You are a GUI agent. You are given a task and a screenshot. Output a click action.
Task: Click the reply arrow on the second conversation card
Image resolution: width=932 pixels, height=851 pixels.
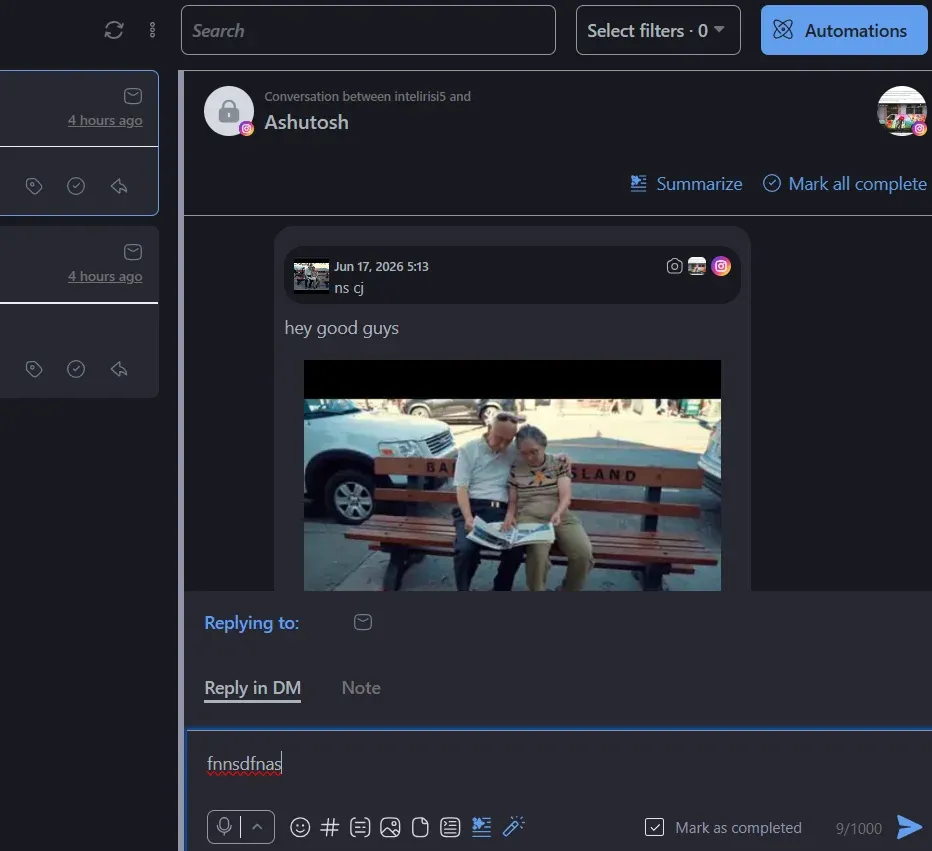pos(119,369)
